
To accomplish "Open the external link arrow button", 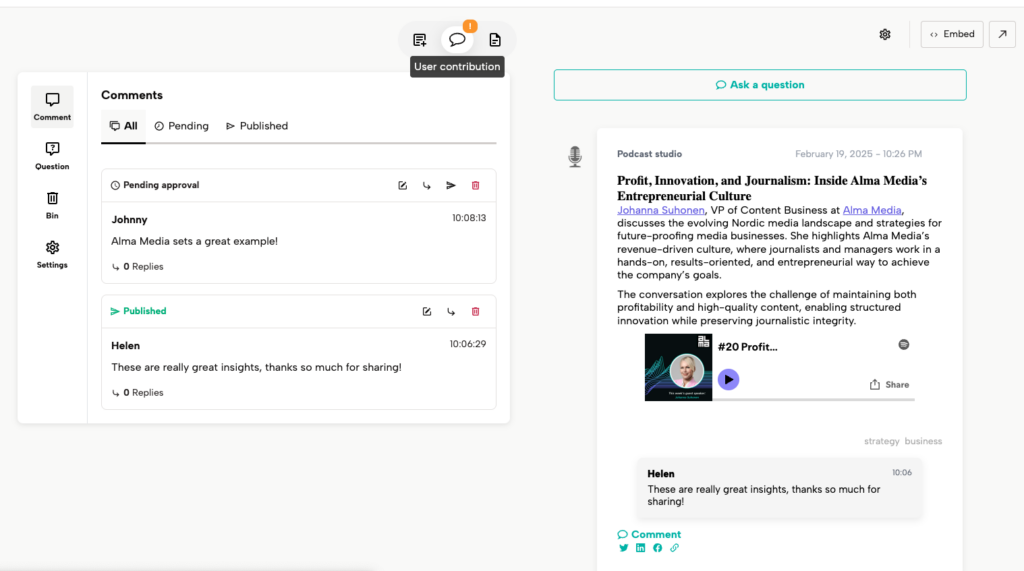I will (1002, 35).
